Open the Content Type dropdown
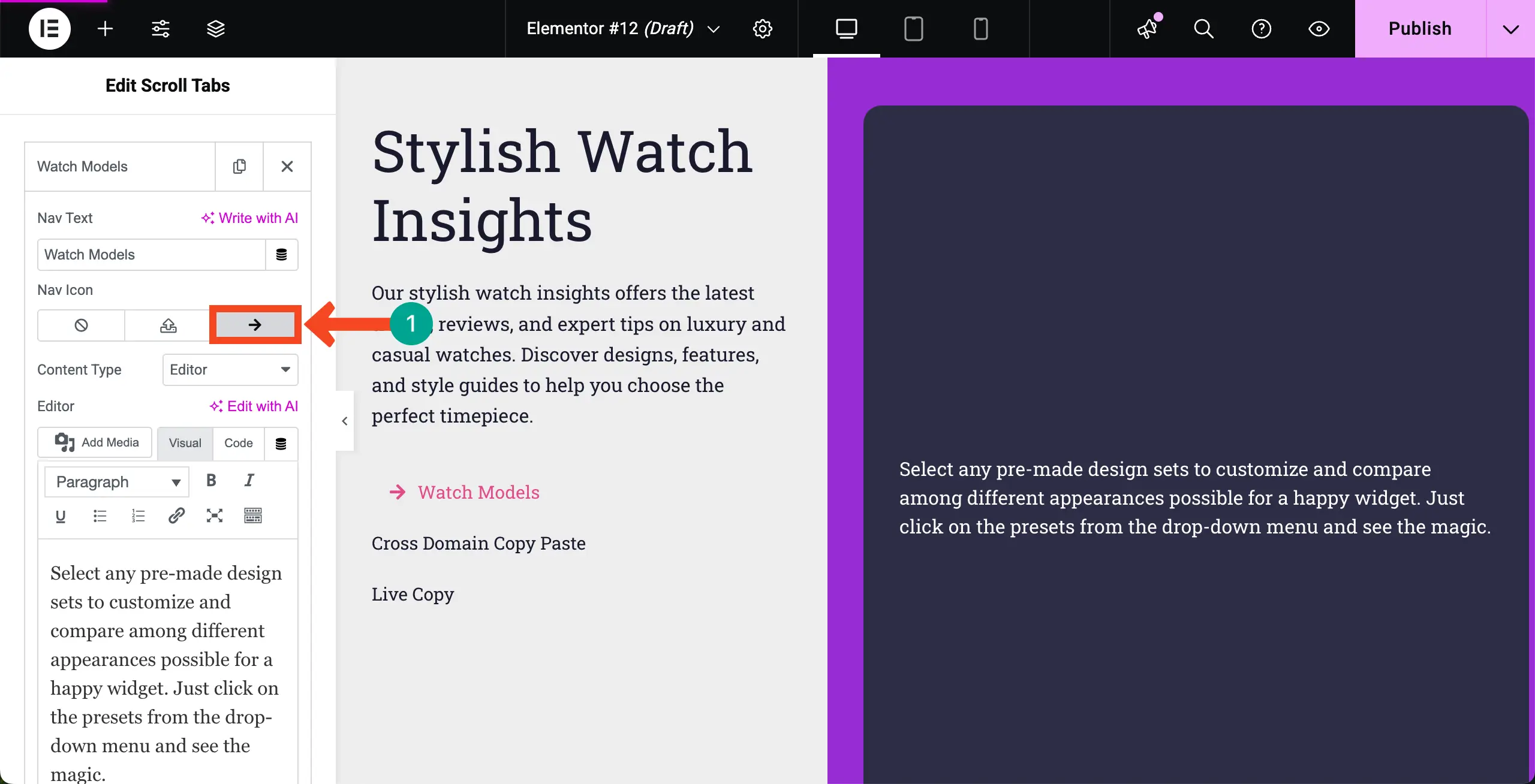This screenshot has width=1535, height=784. [230, 369]
